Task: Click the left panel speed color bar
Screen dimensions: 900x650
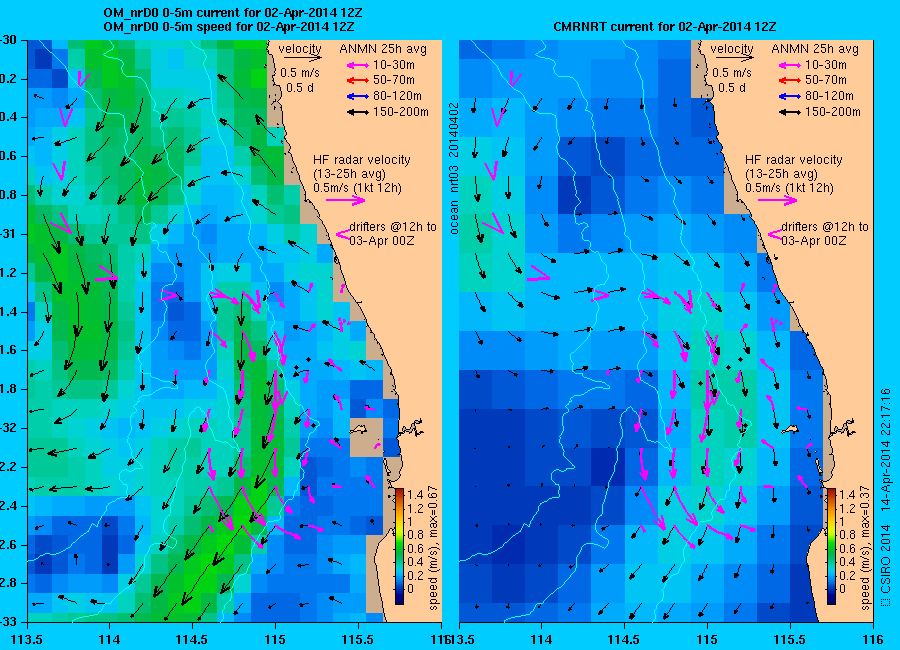Action: (x=399, y=547)
